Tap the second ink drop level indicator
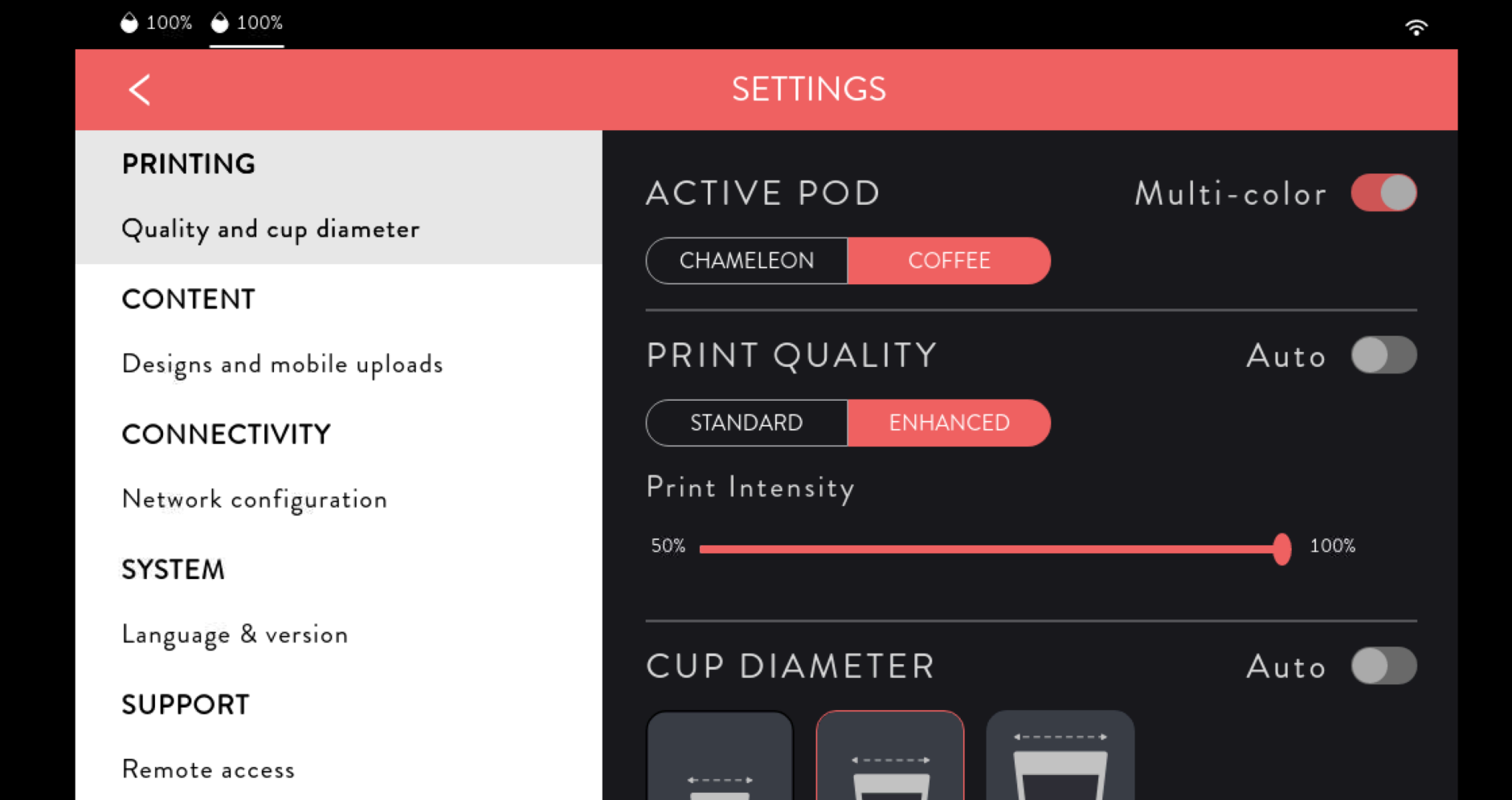Screen dimensions: 1512x800 (247, 22)
